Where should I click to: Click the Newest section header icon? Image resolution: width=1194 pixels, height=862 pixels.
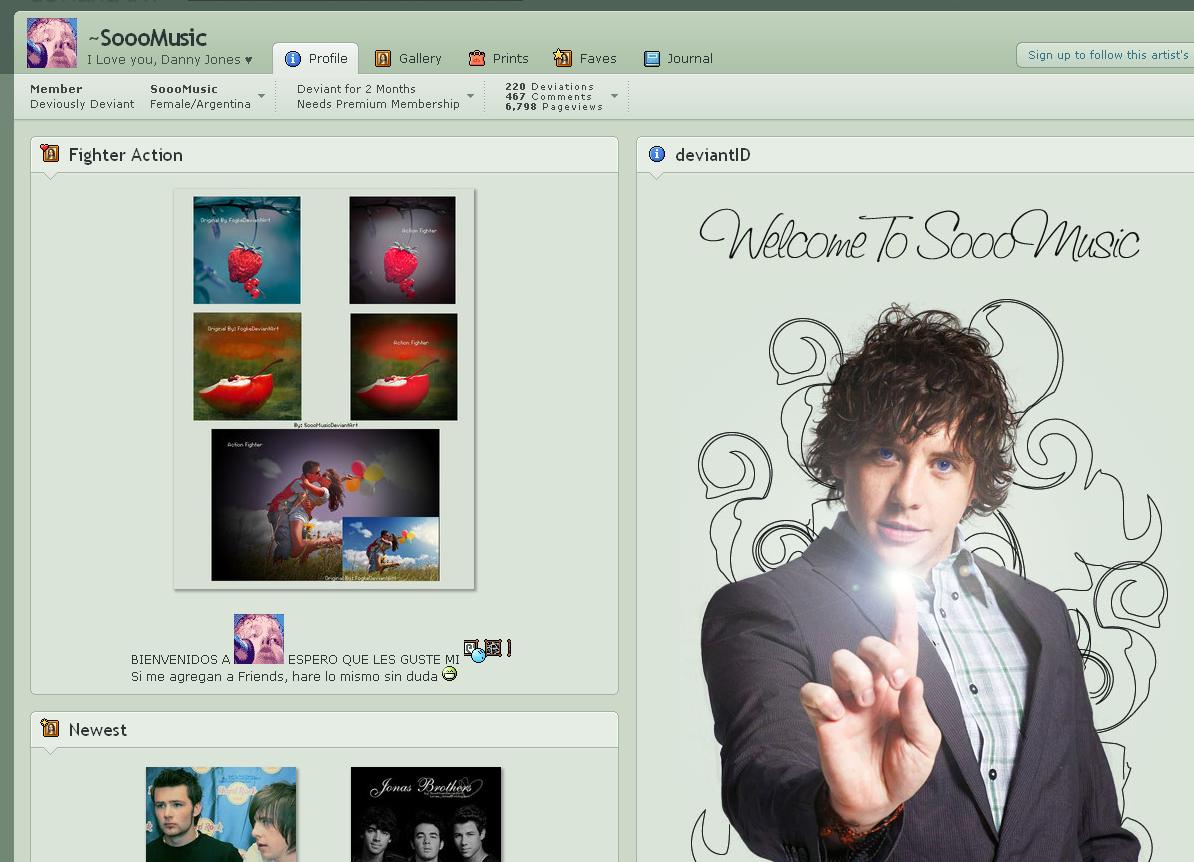(50, 729)
